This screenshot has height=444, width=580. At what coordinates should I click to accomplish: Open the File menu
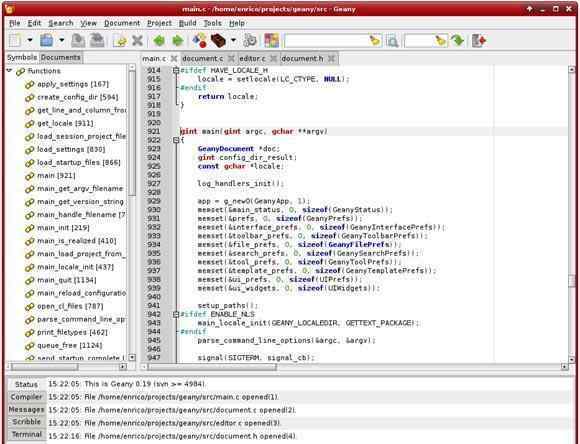14,23
